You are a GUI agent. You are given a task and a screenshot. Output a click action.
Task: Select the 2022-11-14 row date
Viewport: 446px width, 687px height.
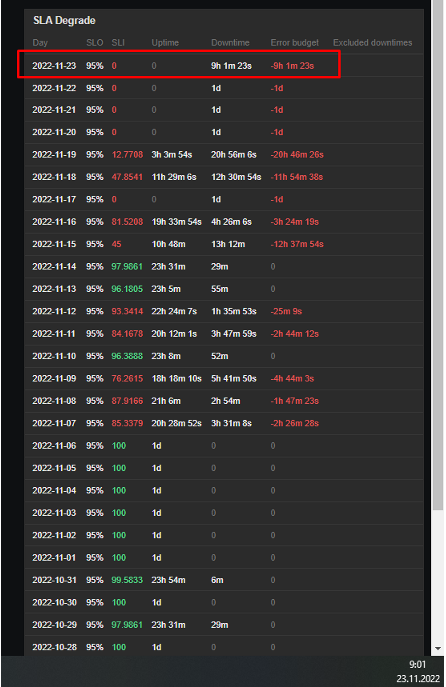(54, 267)
